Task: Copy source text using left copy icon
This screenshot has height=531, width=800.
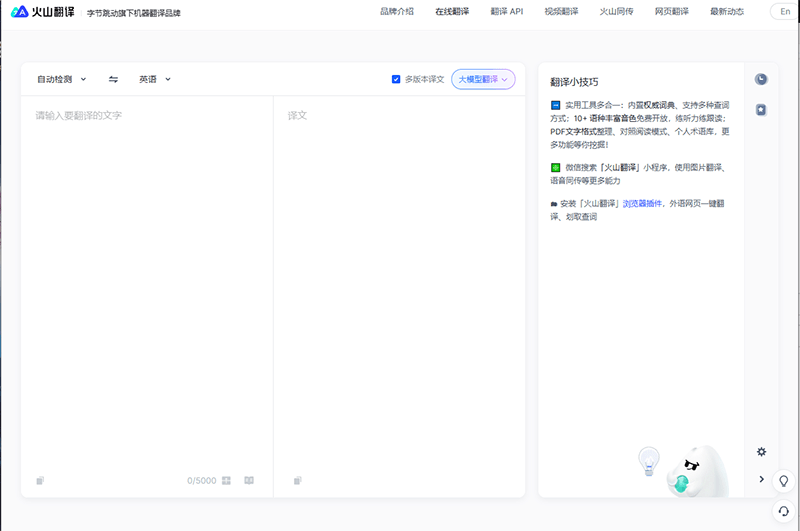Action: click(x=40, y=481)
